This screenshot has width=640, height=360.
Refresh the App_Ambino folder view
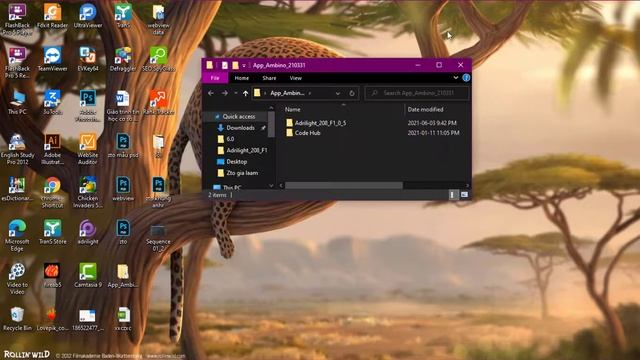click(352, 93)
